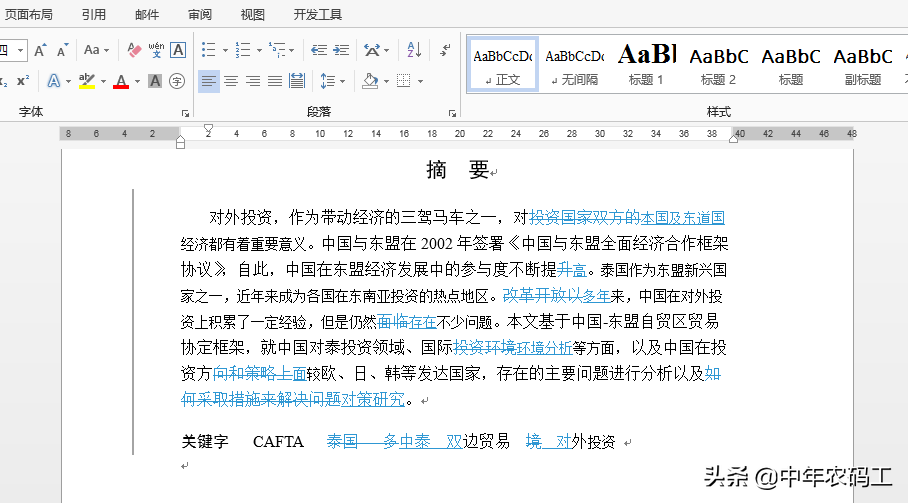This screenshot has width=908, height=503.
Task: Open the highlight color picker dropdown arrow
Action: pos(103,82)
